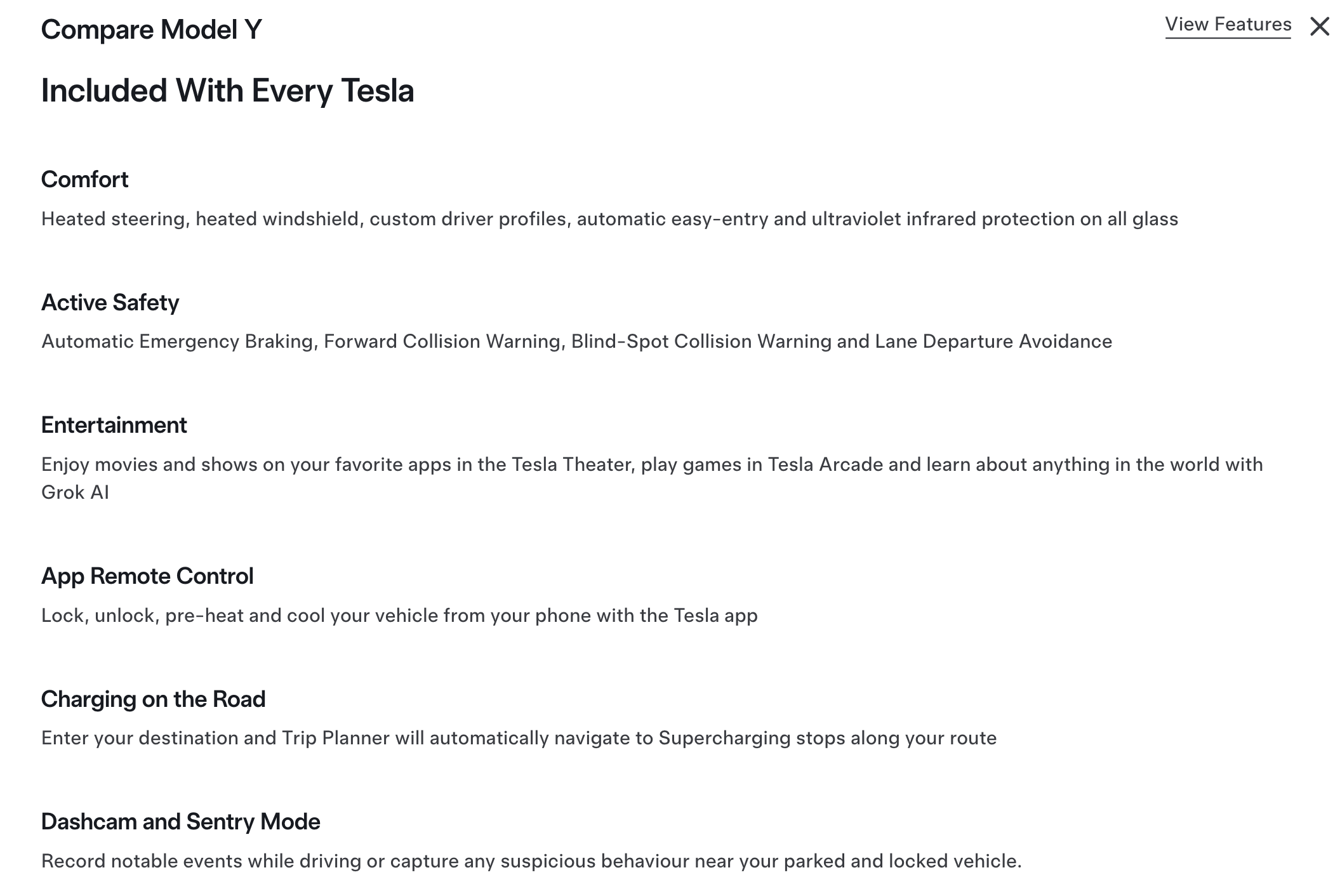This screenshot has height=896, width=1340.
Task: Select the Active Safety heading
Action: tap(110, 303)
